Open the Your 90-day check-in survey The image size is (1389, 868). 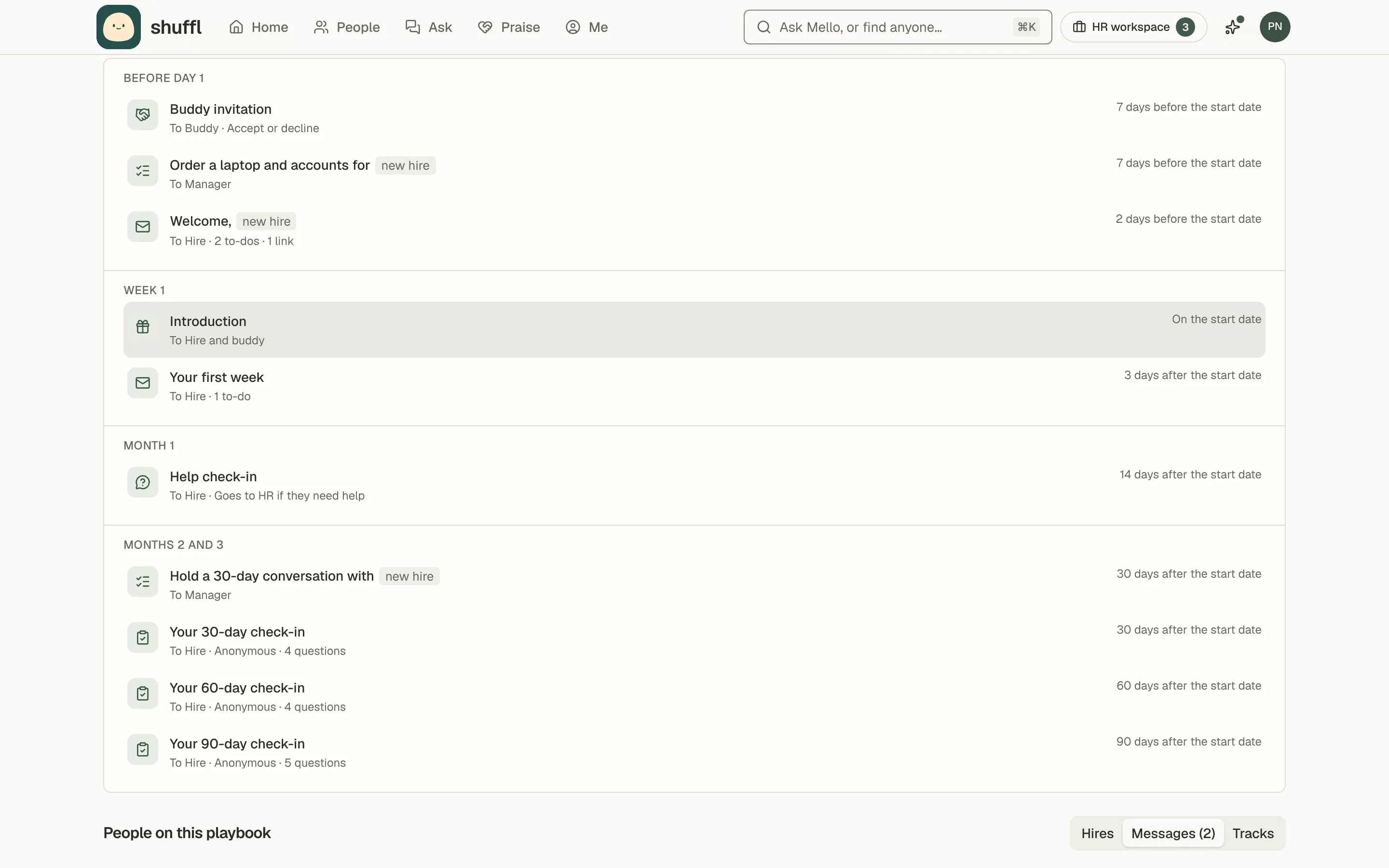pyautogui.click(x=694, y=753)
